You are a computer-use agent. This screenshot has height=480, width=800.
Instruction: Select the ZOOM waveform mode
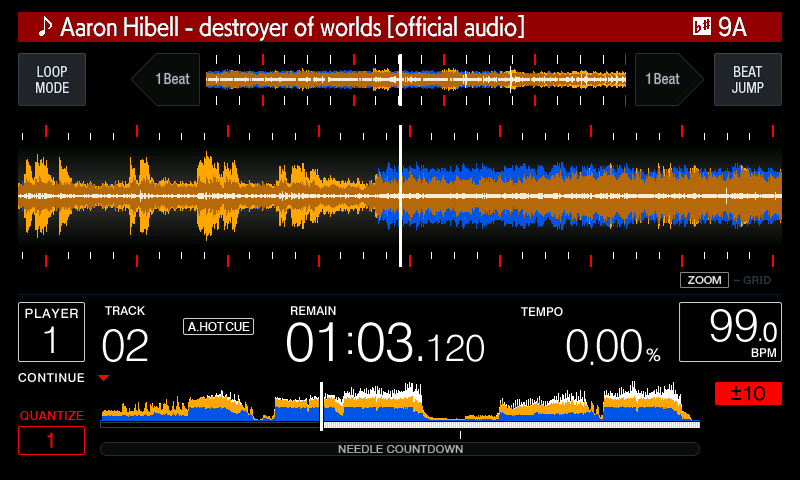(x=704, y=280)
